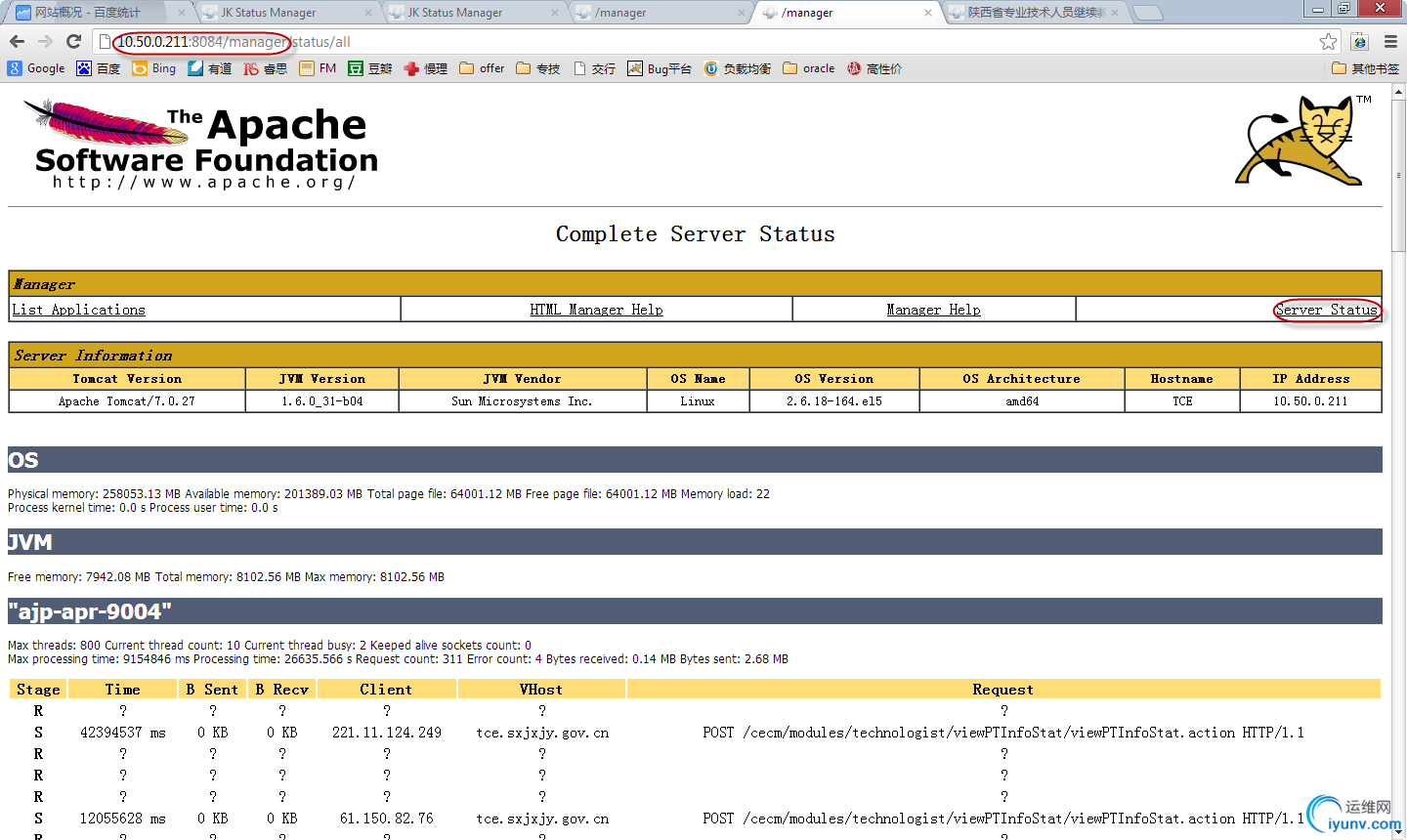Click the Tomcat cat logo

click(1302, 140)
